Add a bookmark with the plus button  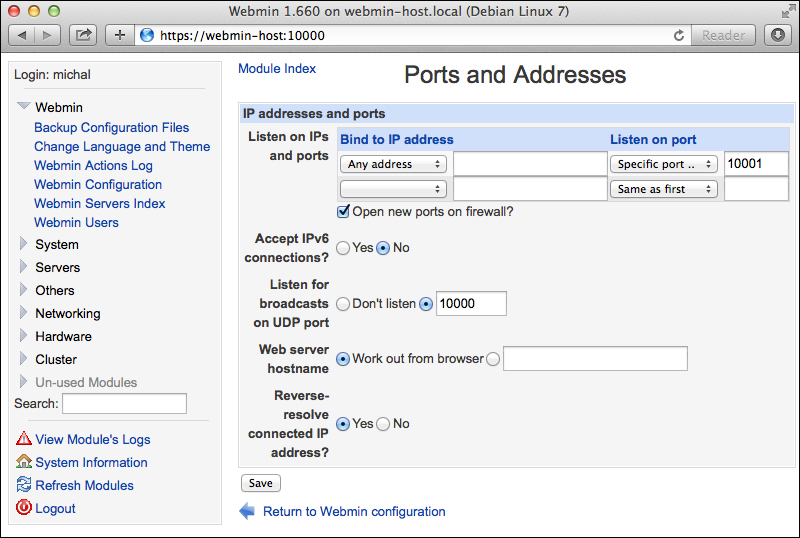coord(120,35)
